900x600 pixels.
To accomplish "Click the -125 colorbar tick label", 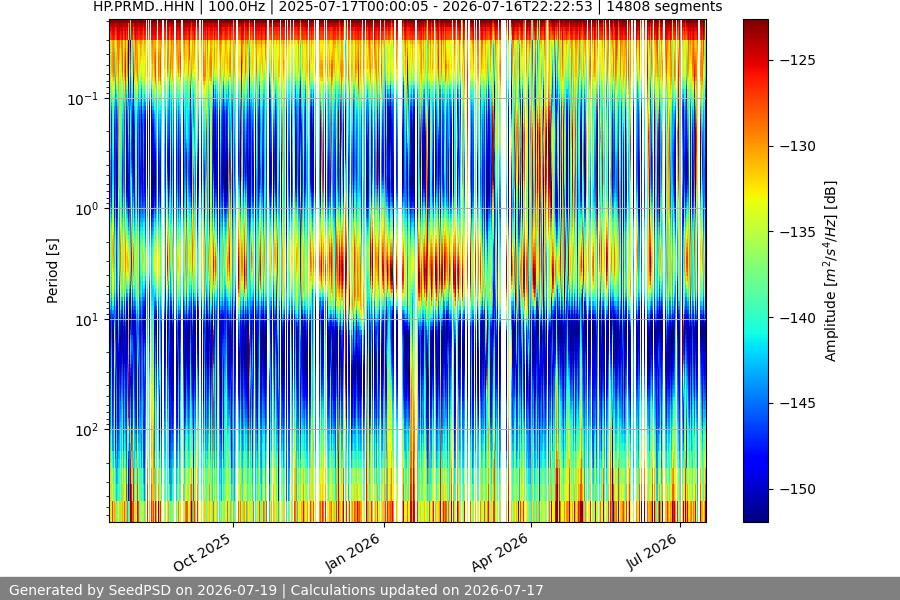I will tap(797, 60).
